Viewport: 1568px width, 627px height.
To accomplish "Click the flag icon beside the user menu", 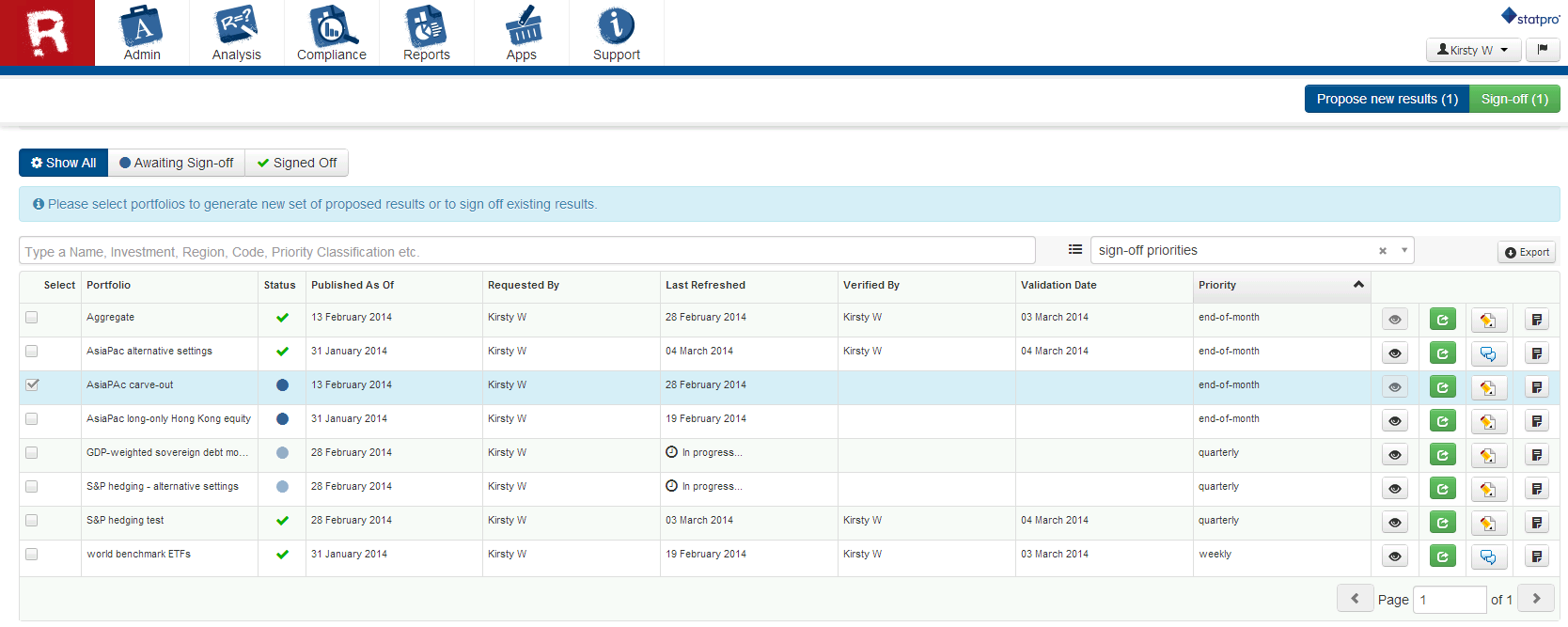I will (1543, 50).
